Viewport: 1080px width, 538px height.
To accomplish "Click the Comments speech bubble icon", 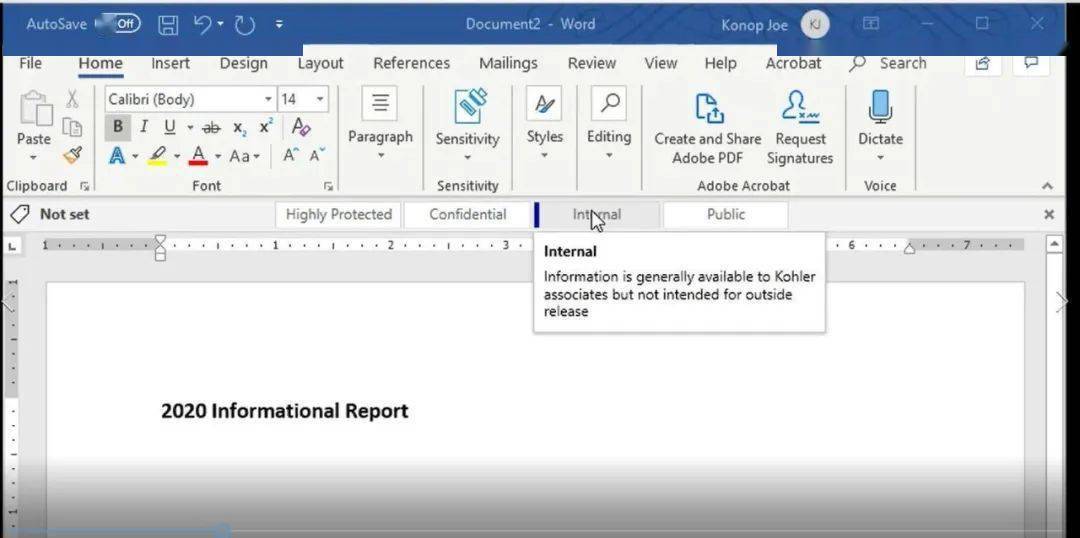I will click(1031, 63).
